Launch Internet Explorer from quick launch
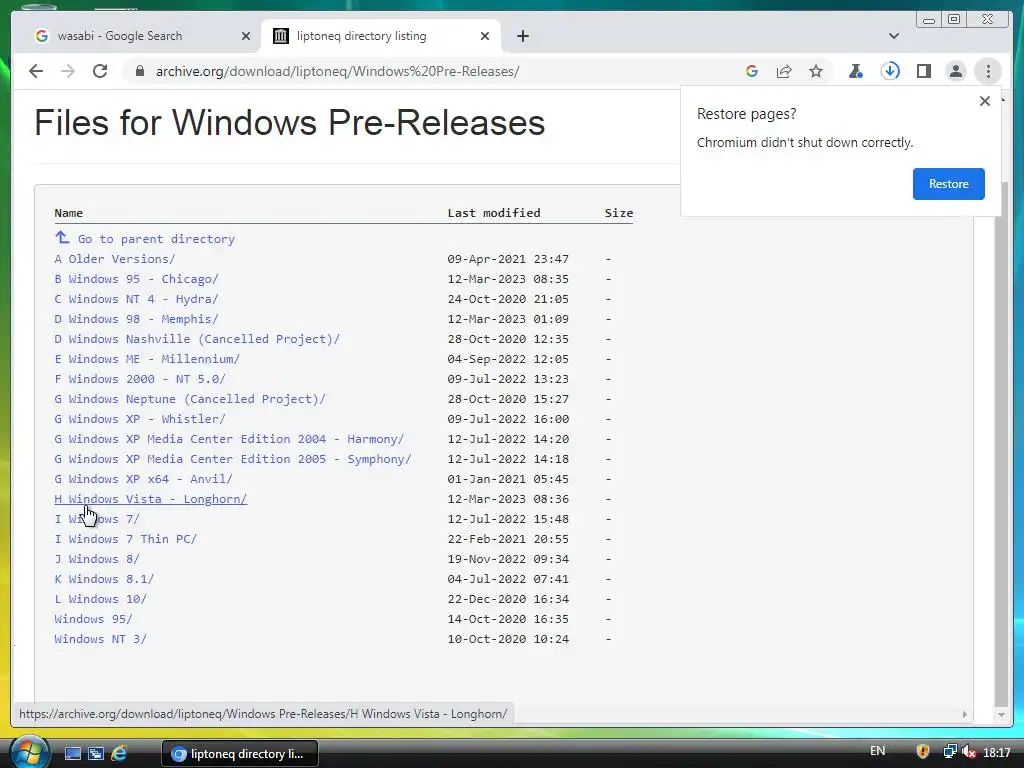This screenshot has height=768, width=1024. tap(119, 754)
